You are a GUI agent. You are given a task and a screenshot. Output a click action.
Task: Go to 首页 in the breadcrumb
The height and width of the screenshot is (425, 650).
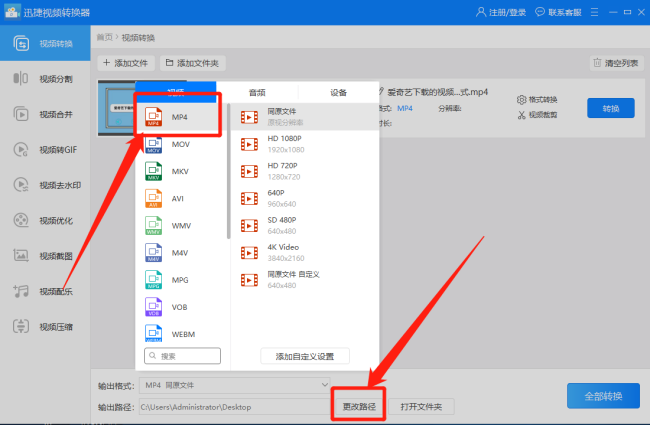[104, 37]
